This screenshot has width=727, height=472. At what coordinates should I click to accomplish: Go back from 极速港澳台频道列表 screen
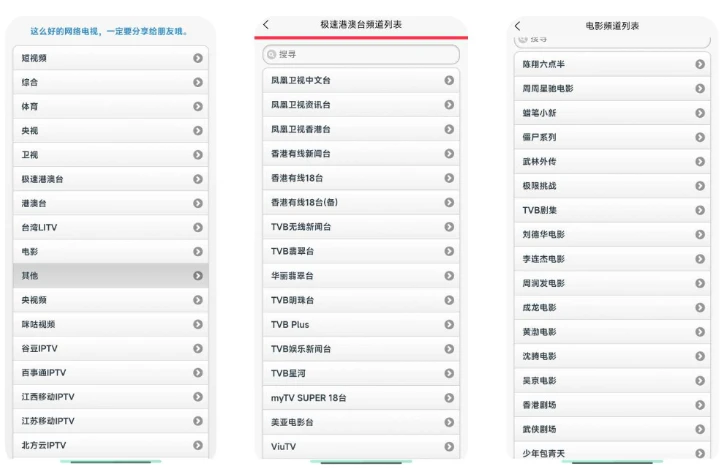coord(266,25)
